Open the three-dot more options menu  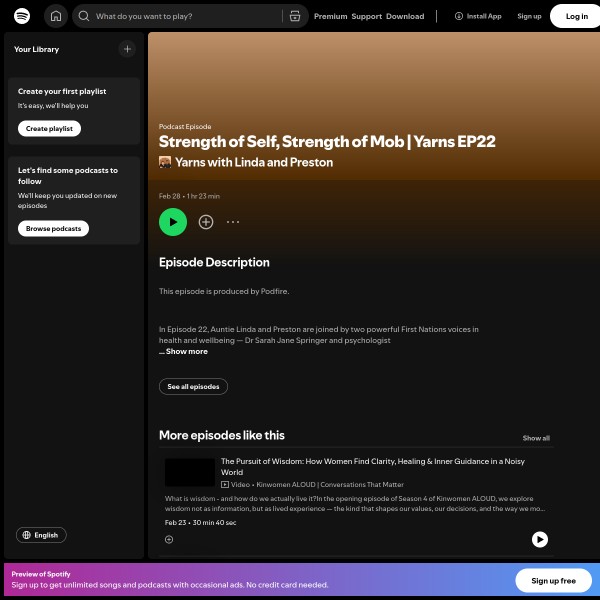pyautogui.click(x=233, y=222)
